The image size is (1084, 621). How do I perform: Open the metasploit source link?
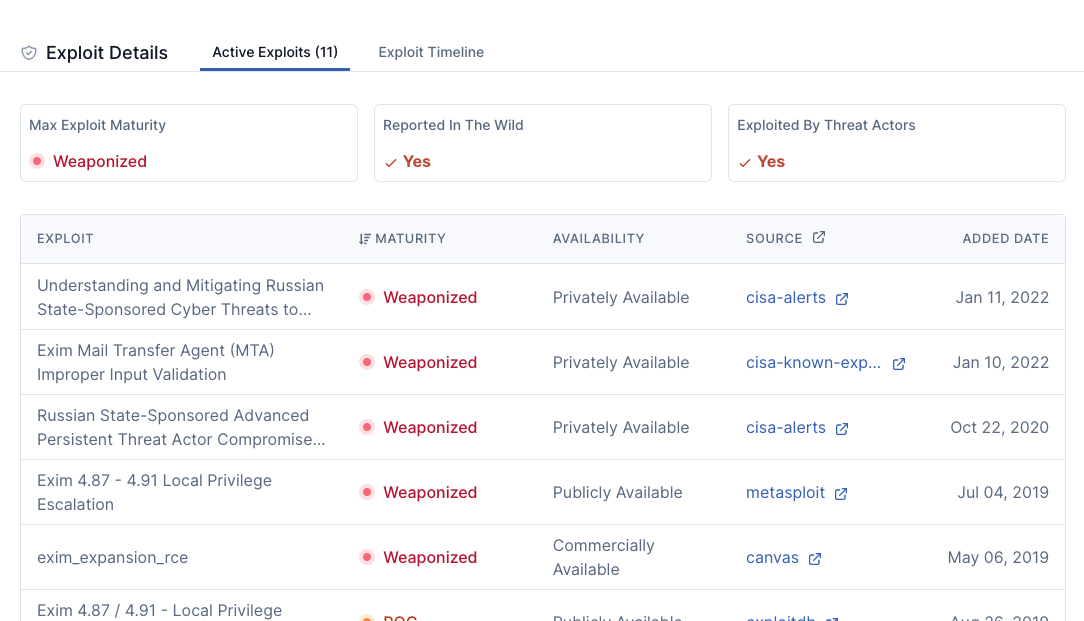click(785, 492)
